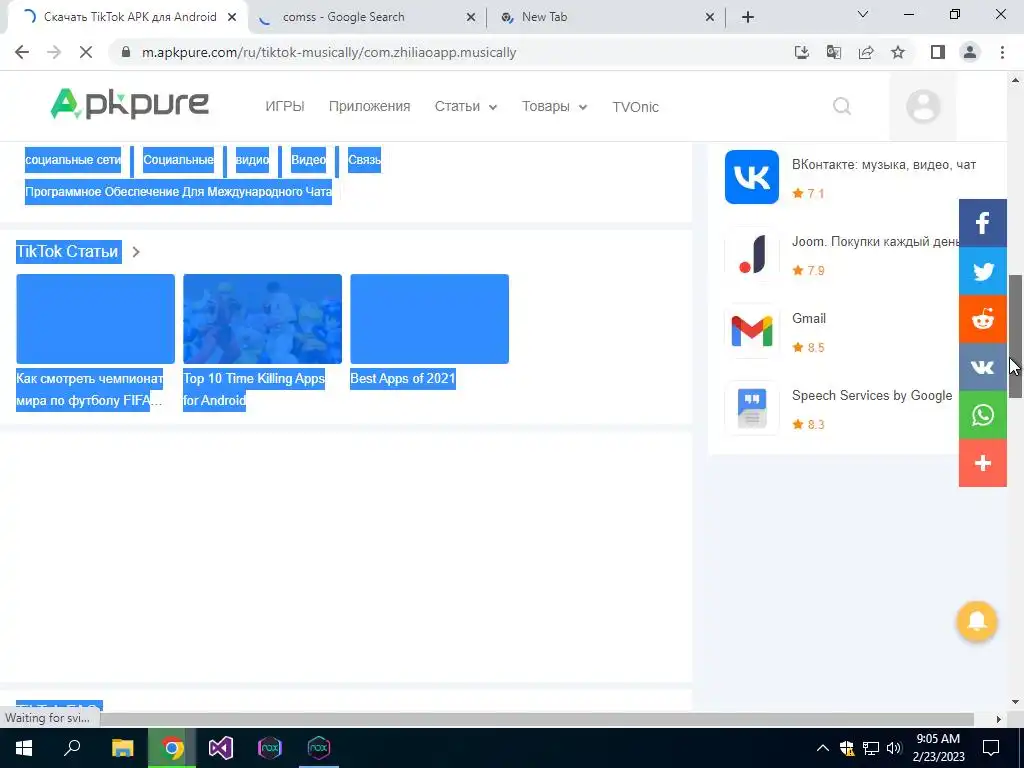The height and width of the screenshot is (768, 1024).
Task: Open taskbar search magnifier
Action: coord(72,748)
